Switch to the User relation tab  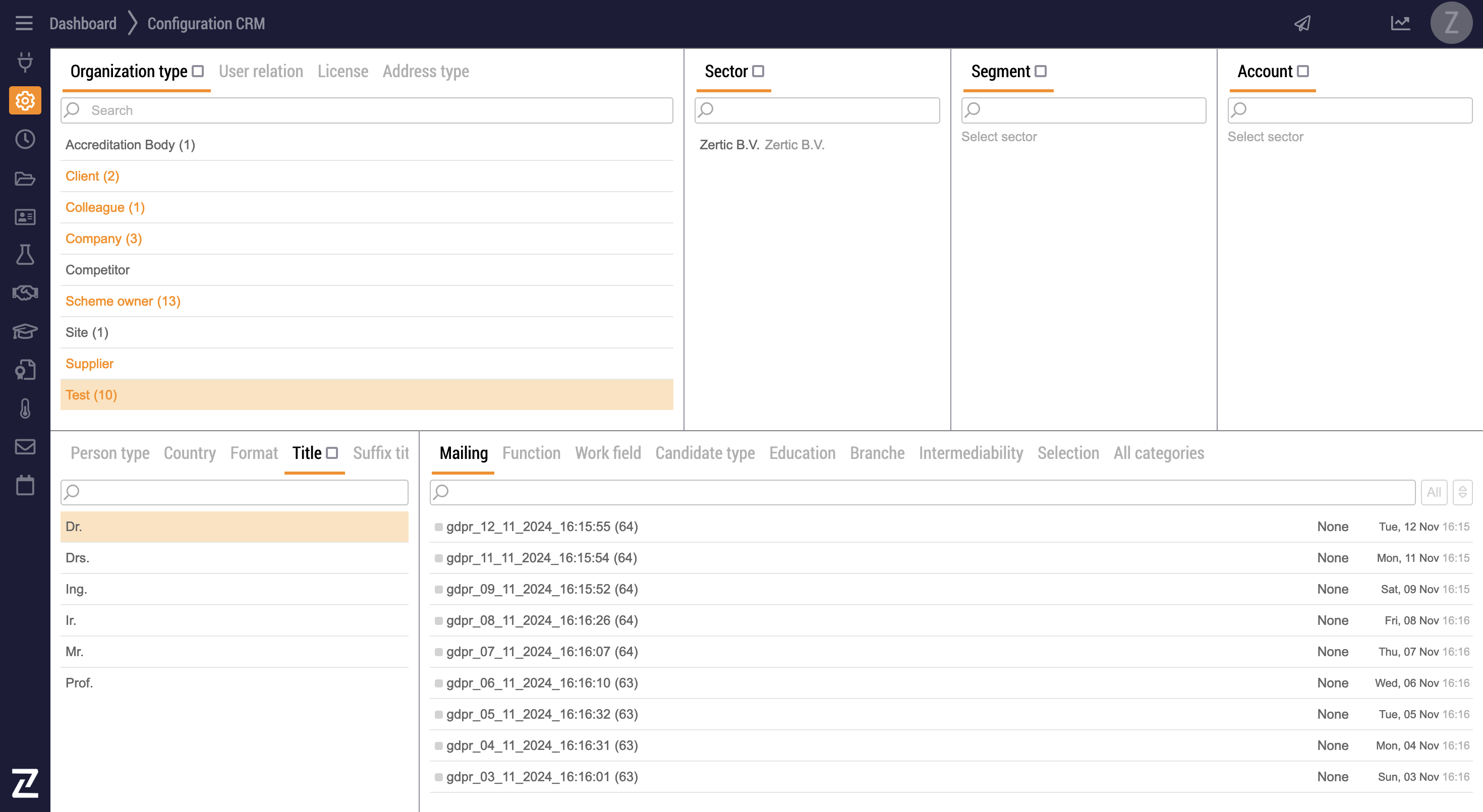[x=261, y=71]
